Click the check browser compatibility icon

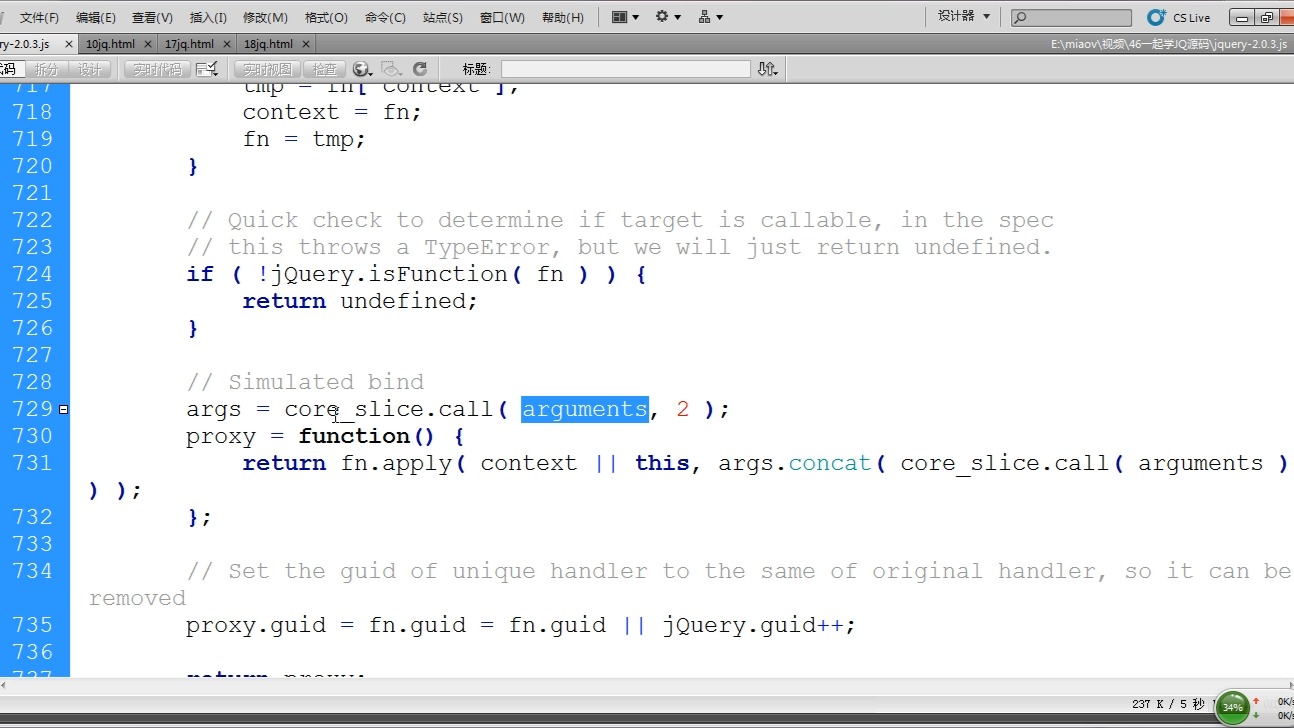pyautogui.click(x=207, y=69)
